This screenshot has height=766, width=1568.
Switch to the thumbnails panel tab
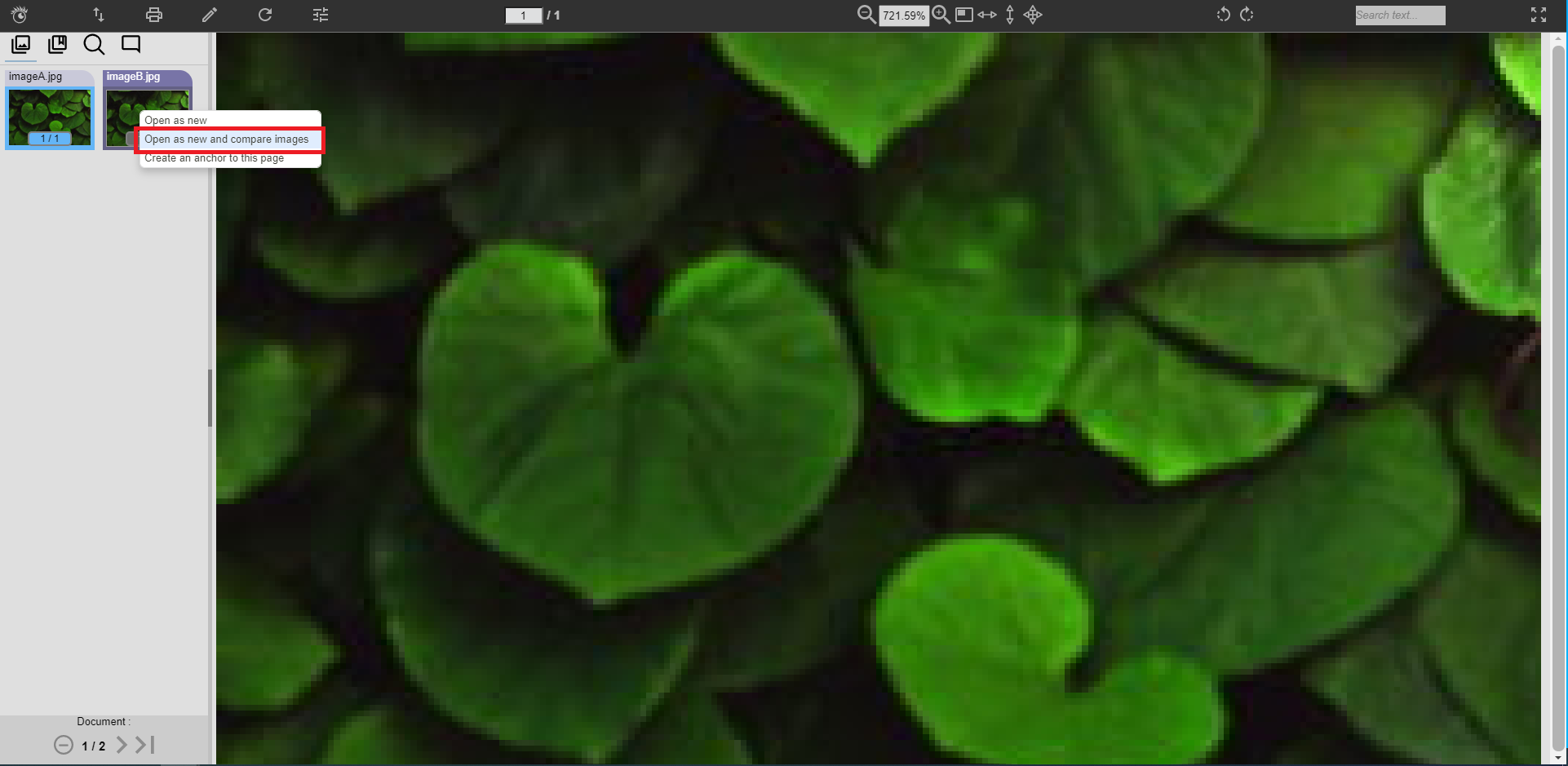(x=20, y=45)
